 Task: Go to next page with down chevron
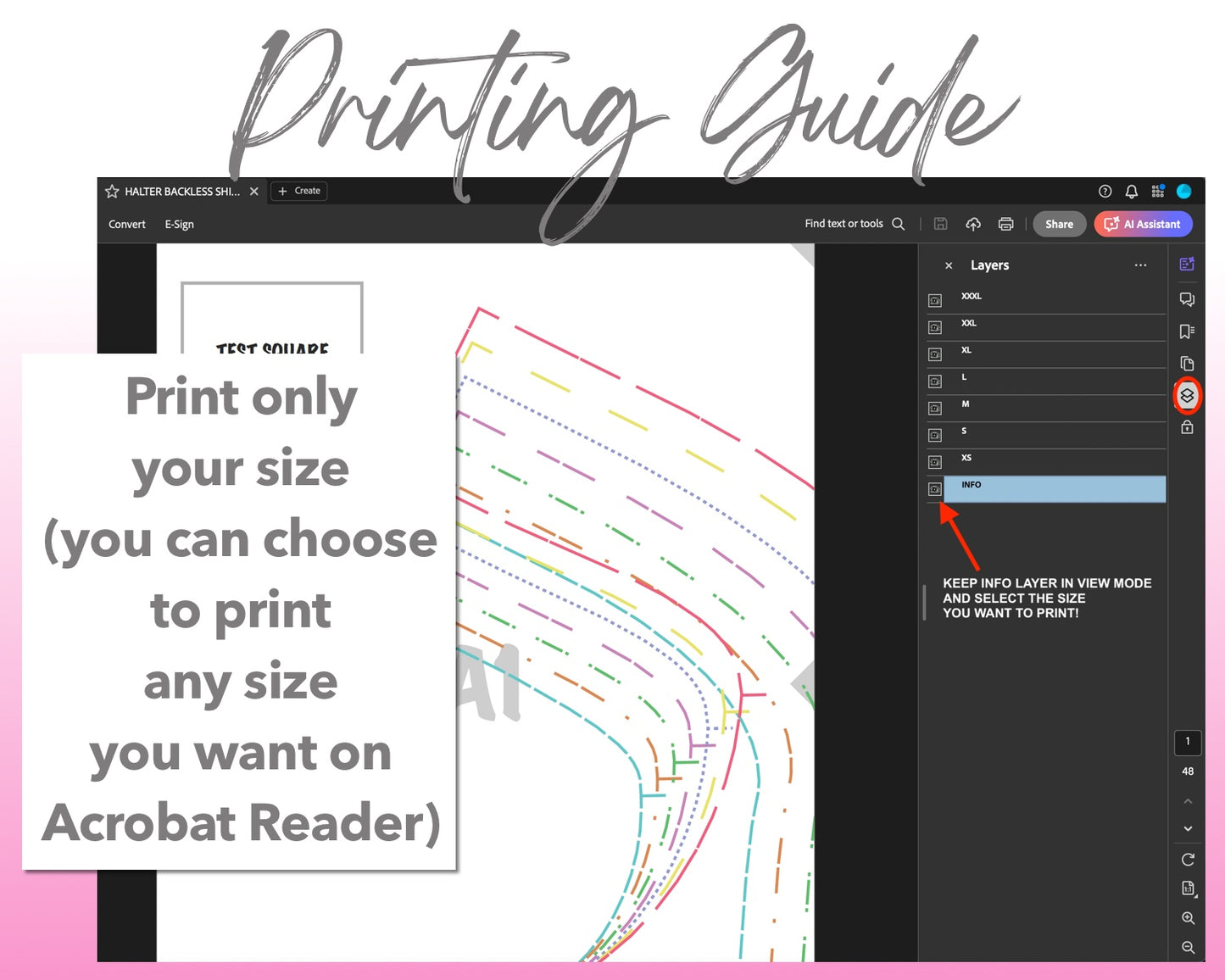(x=1188, y=828)
